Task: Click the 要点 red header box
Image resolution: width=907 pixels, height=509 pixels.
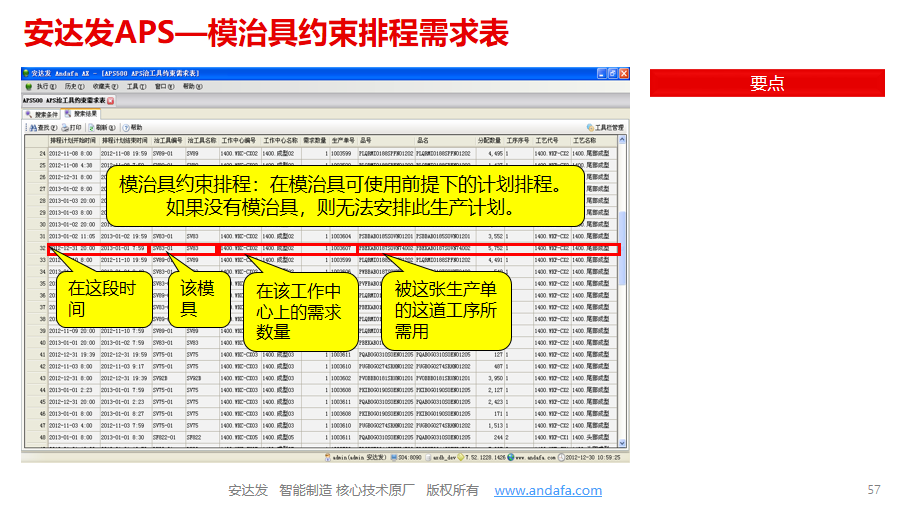Action: coord(767,83)
